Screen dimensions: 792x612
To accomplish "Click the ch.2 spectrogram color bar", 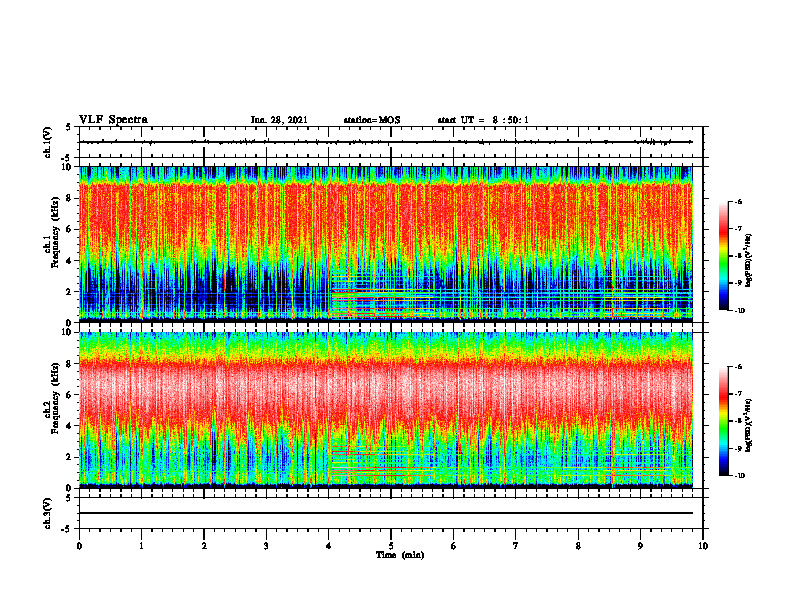I will [x=723, y=421].
